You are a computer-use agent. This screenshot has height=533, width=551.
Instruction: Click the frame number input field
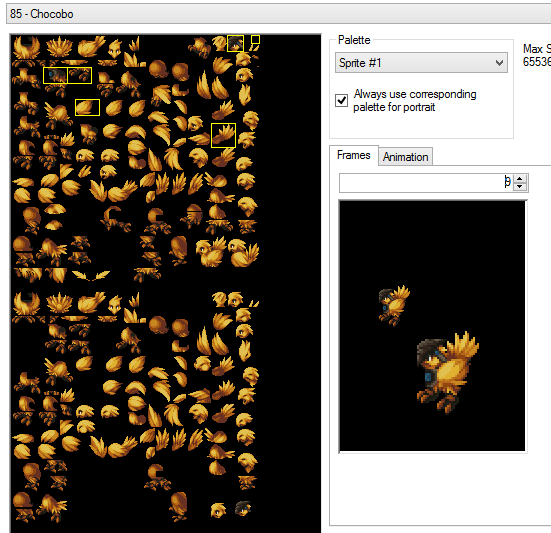[x=426, y=183]
